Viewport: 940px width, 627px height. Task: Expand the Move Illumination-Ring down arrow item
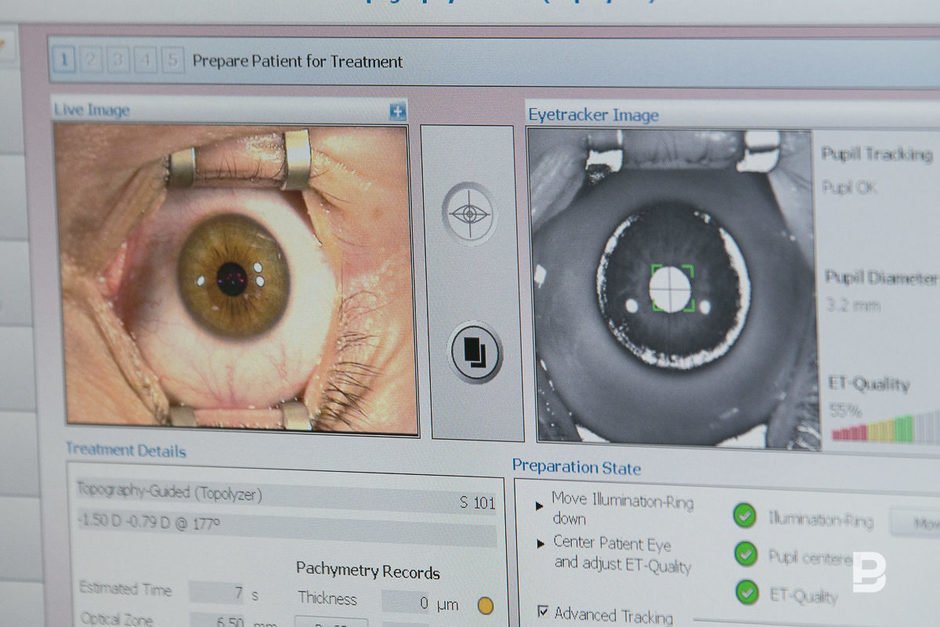click(x=540, y=506)
